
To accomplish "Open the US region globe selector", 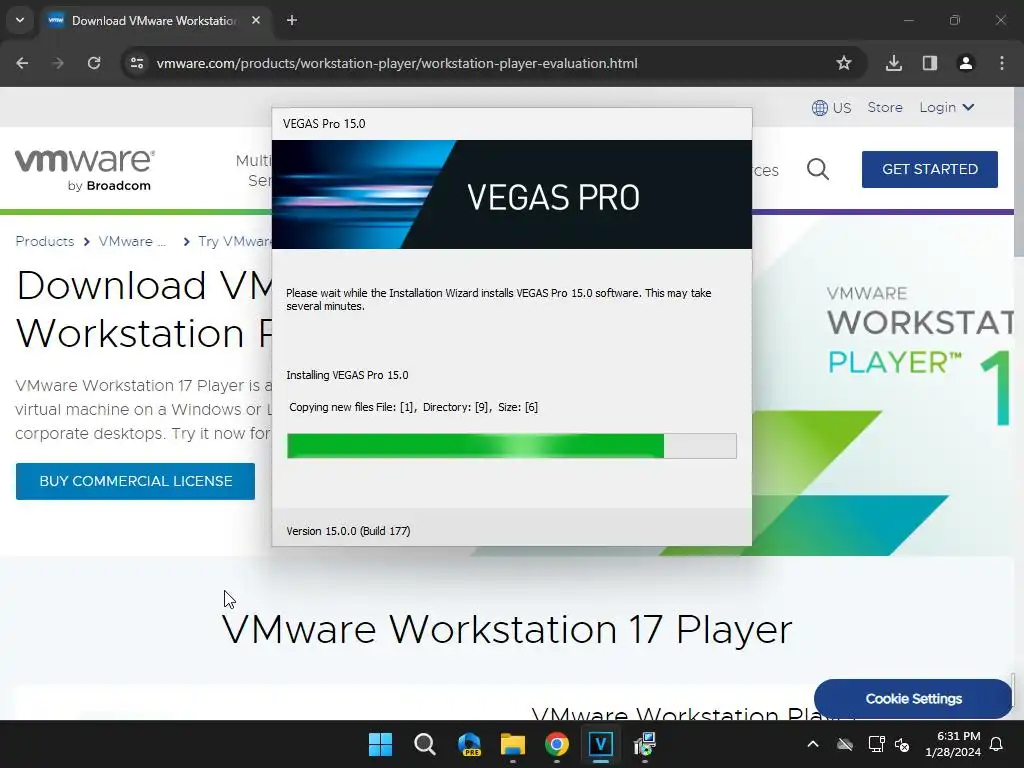I will [x=831, y=108].
